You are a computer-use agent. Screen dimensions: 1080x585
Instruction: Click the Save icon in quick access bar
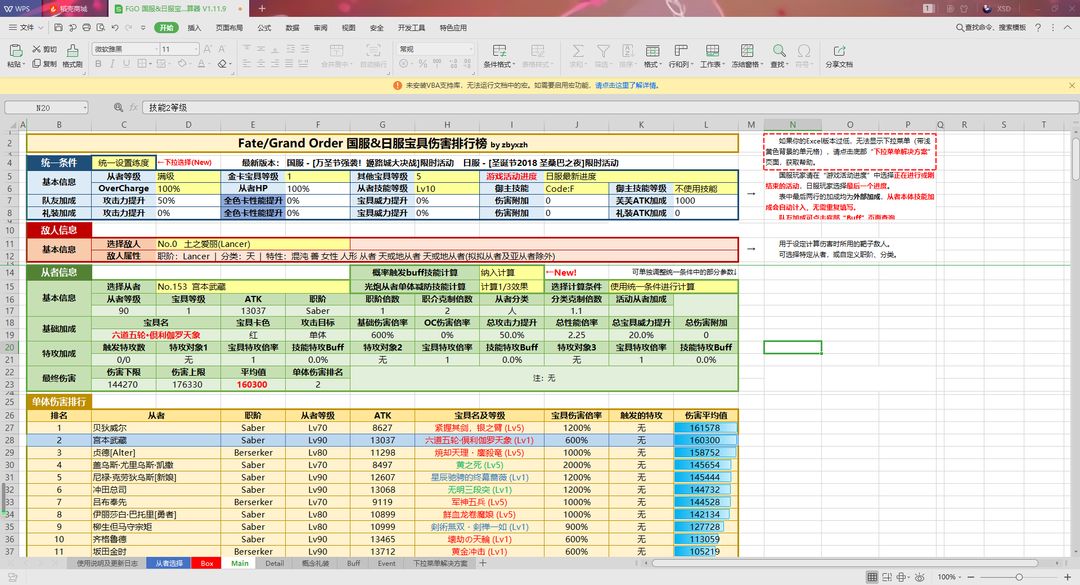(x=58, y=28)
